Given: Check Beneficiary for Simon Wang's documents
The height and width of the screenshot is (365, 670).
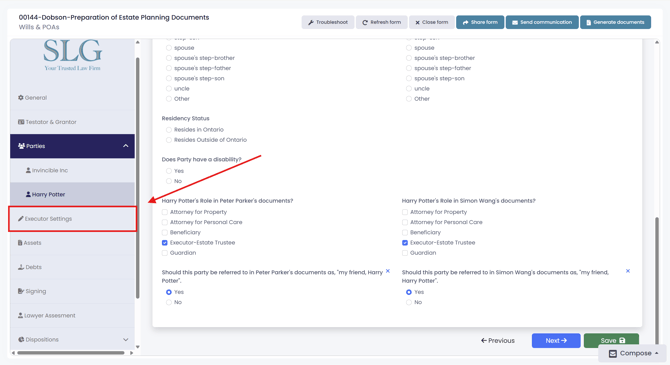Looking at the screenshot, I should [x=405, y=233].
